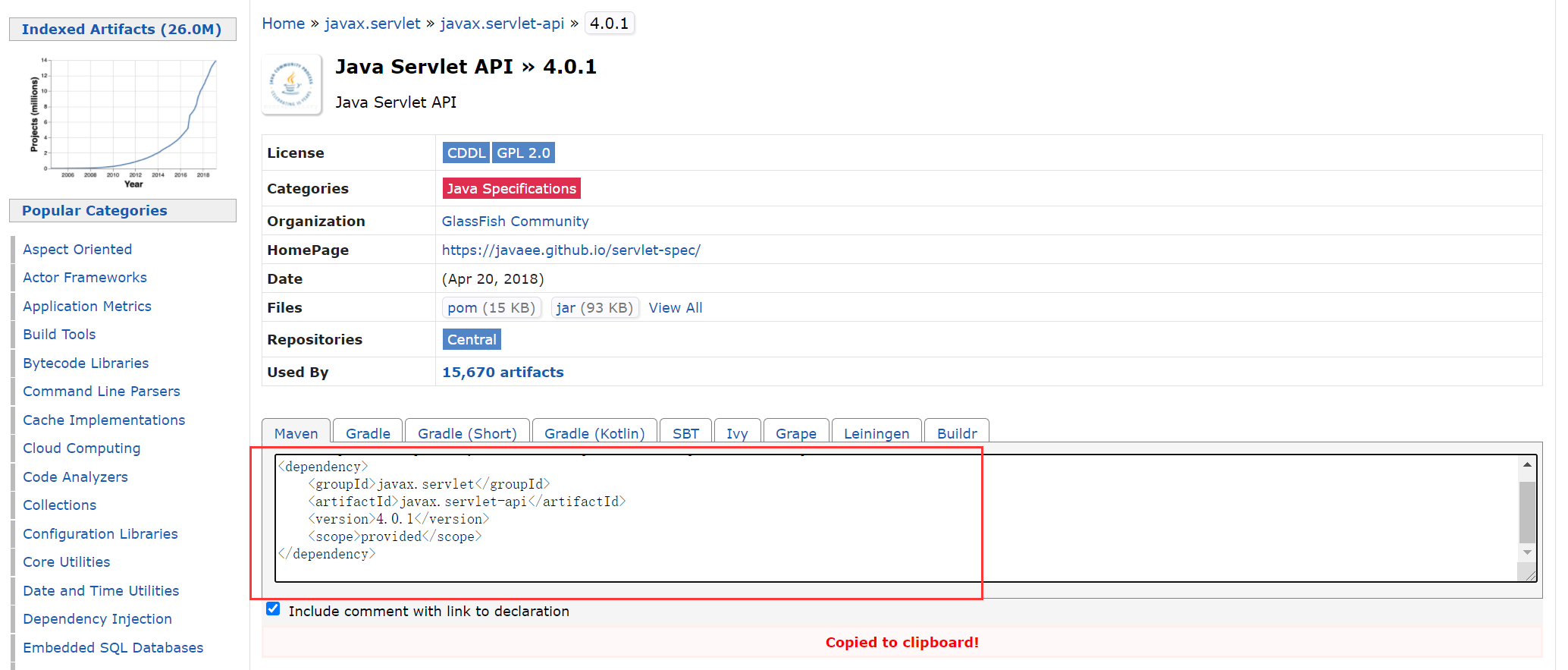Image resolution: width=1568 pixels, height=670 pixels.
Task: Click the Popular Categories header
Action: (x=122, y=210)
